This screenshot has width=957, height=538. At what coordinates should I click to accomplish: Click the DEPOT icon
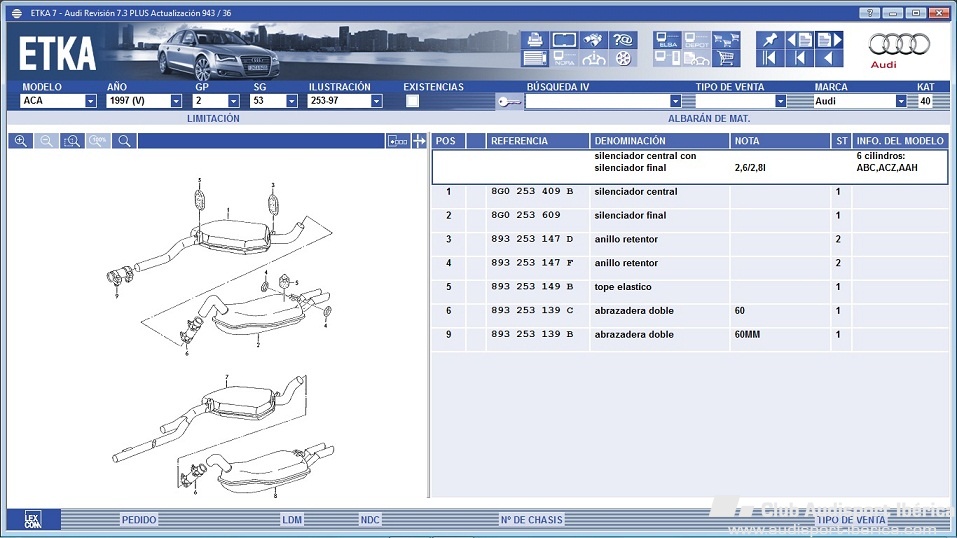pos(696,40)
